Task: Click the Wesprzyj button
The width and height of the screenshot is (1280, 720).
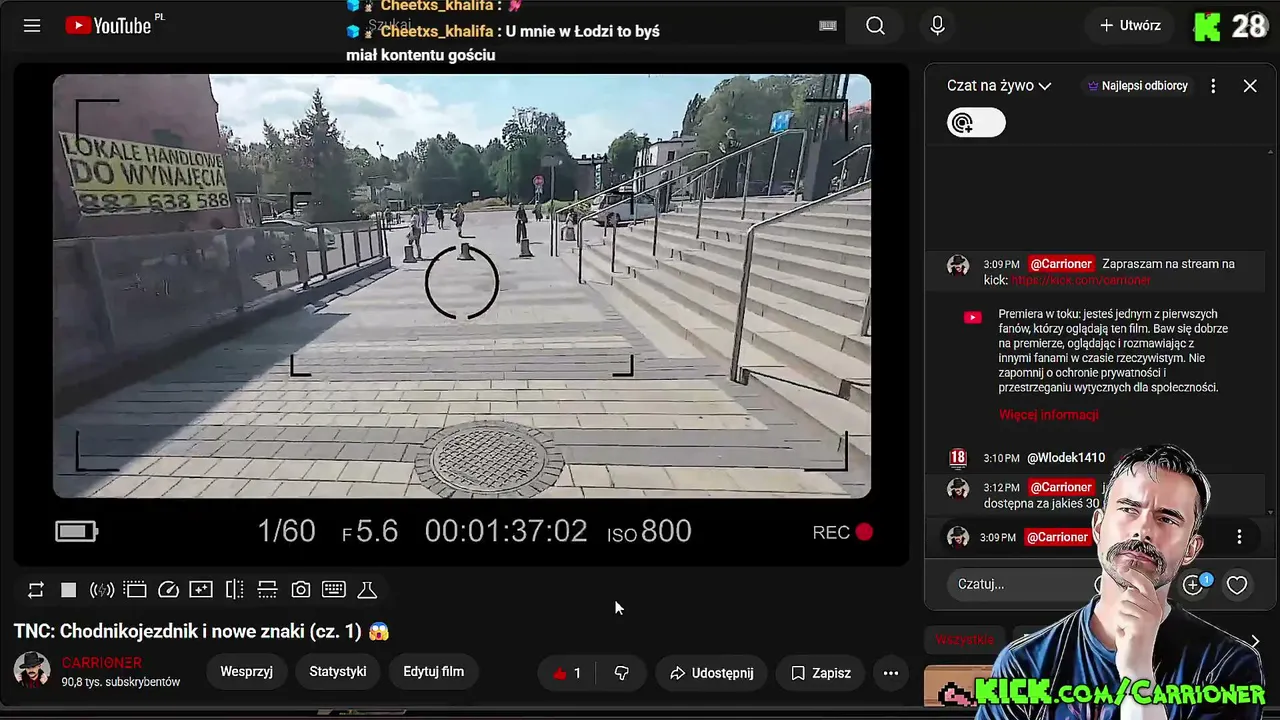Action: tap(246, 672)
